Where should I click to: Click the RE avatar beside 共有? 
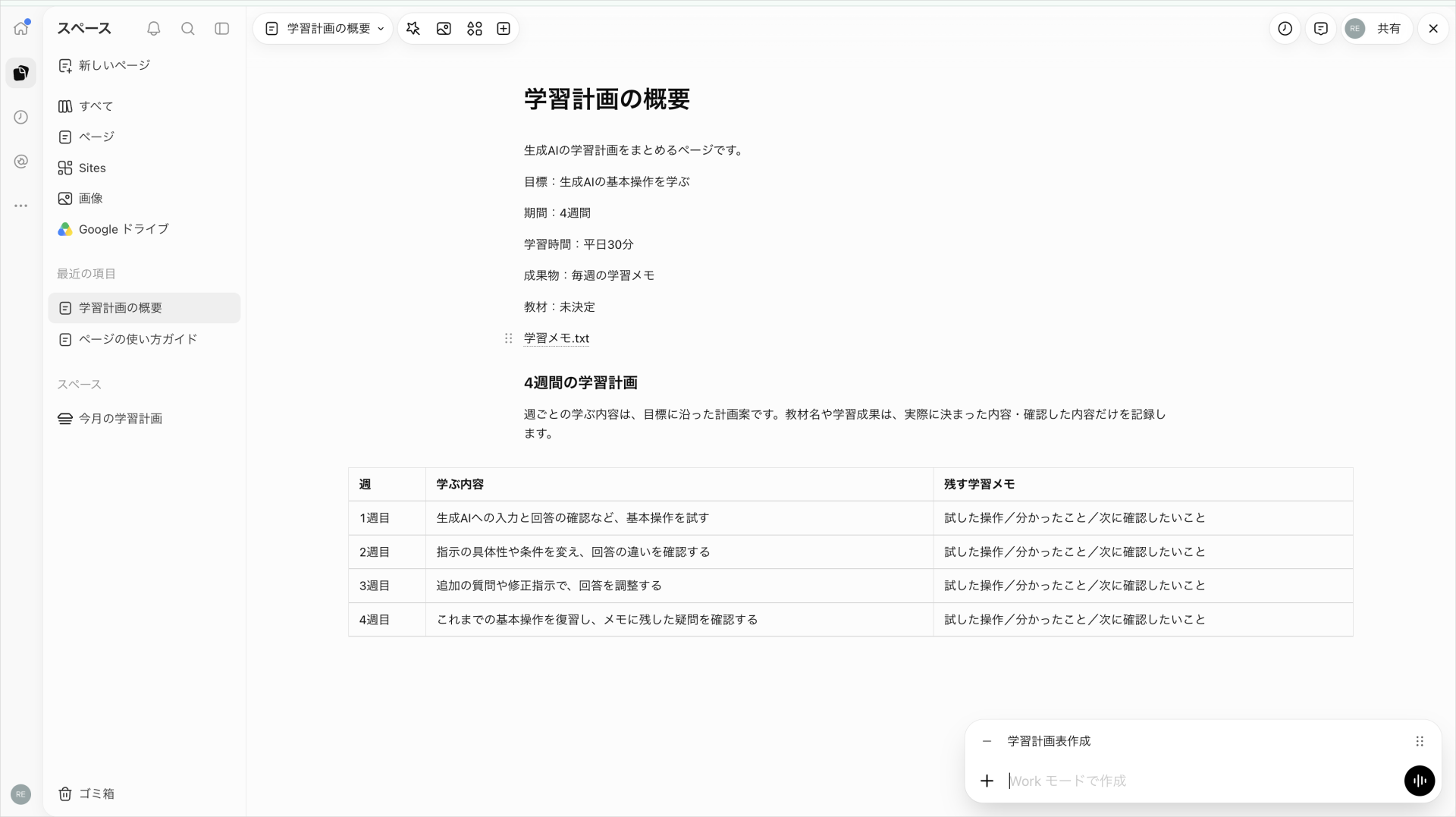point(1355,29)
